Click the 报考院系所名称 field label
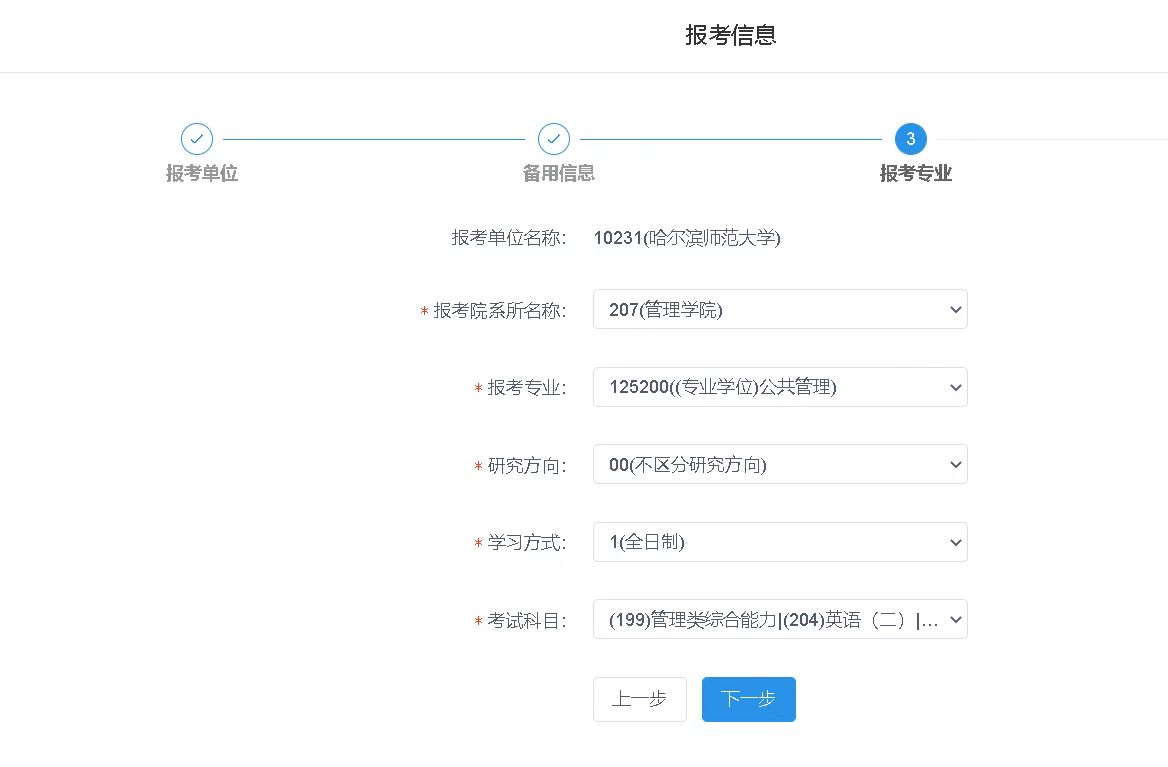The width and height of the screenshot is (1168, 767). [499, 311]
